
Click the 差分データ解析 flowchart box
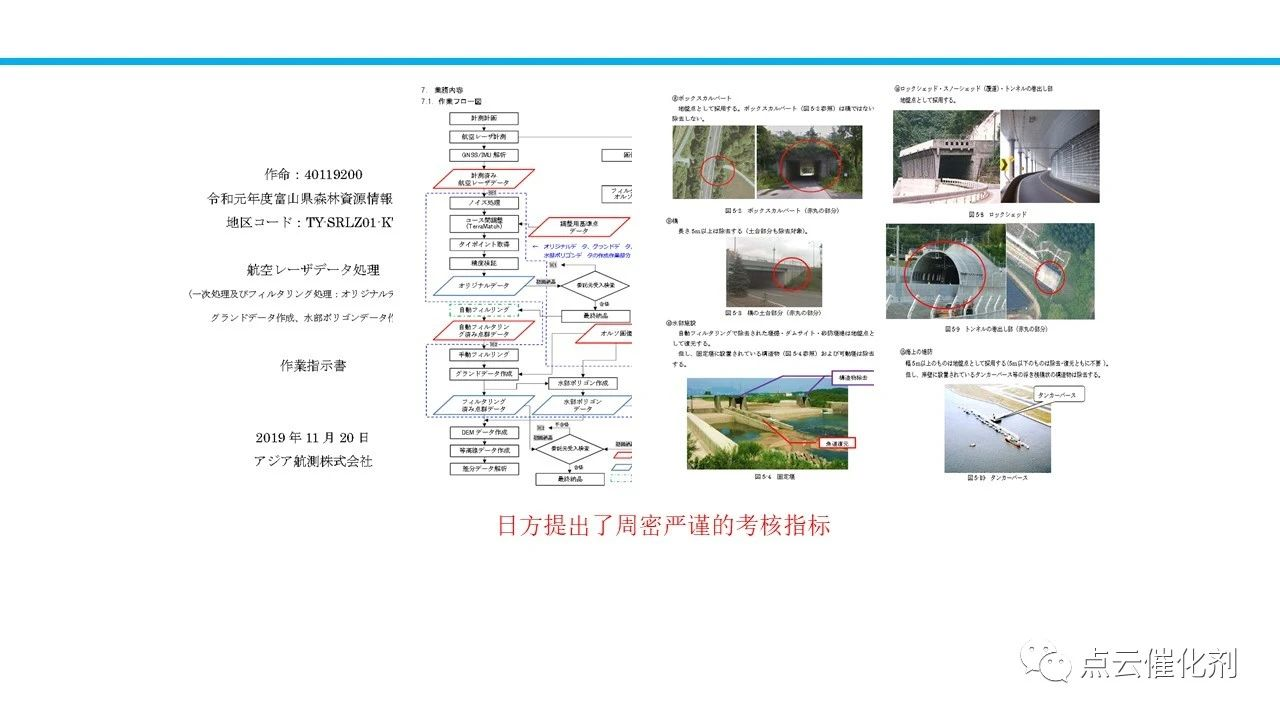[484, 469]
